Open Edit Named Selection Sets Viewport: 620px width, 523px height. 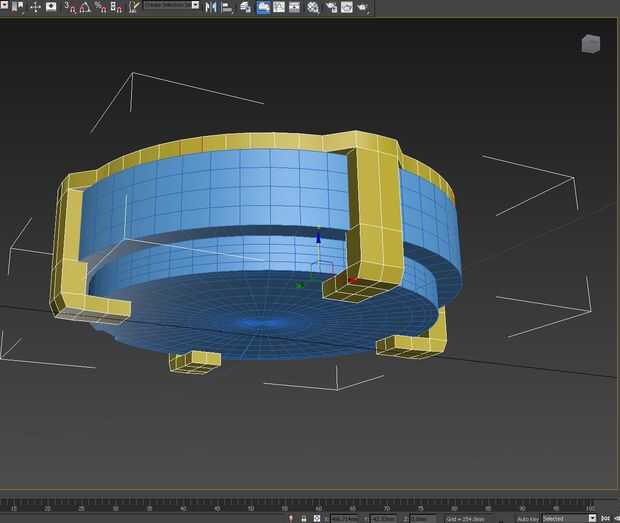point(133,7)
